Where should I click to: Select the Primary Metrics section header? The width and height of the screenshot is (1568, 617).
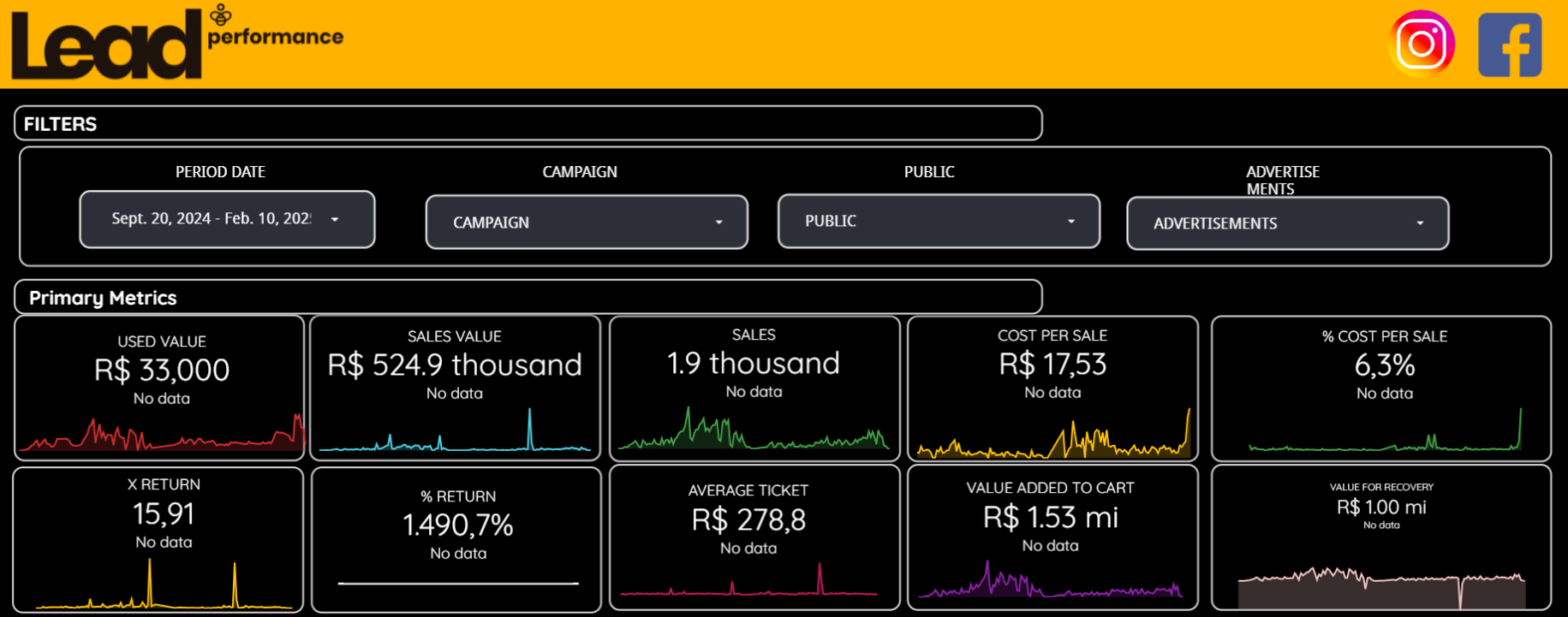528,297
